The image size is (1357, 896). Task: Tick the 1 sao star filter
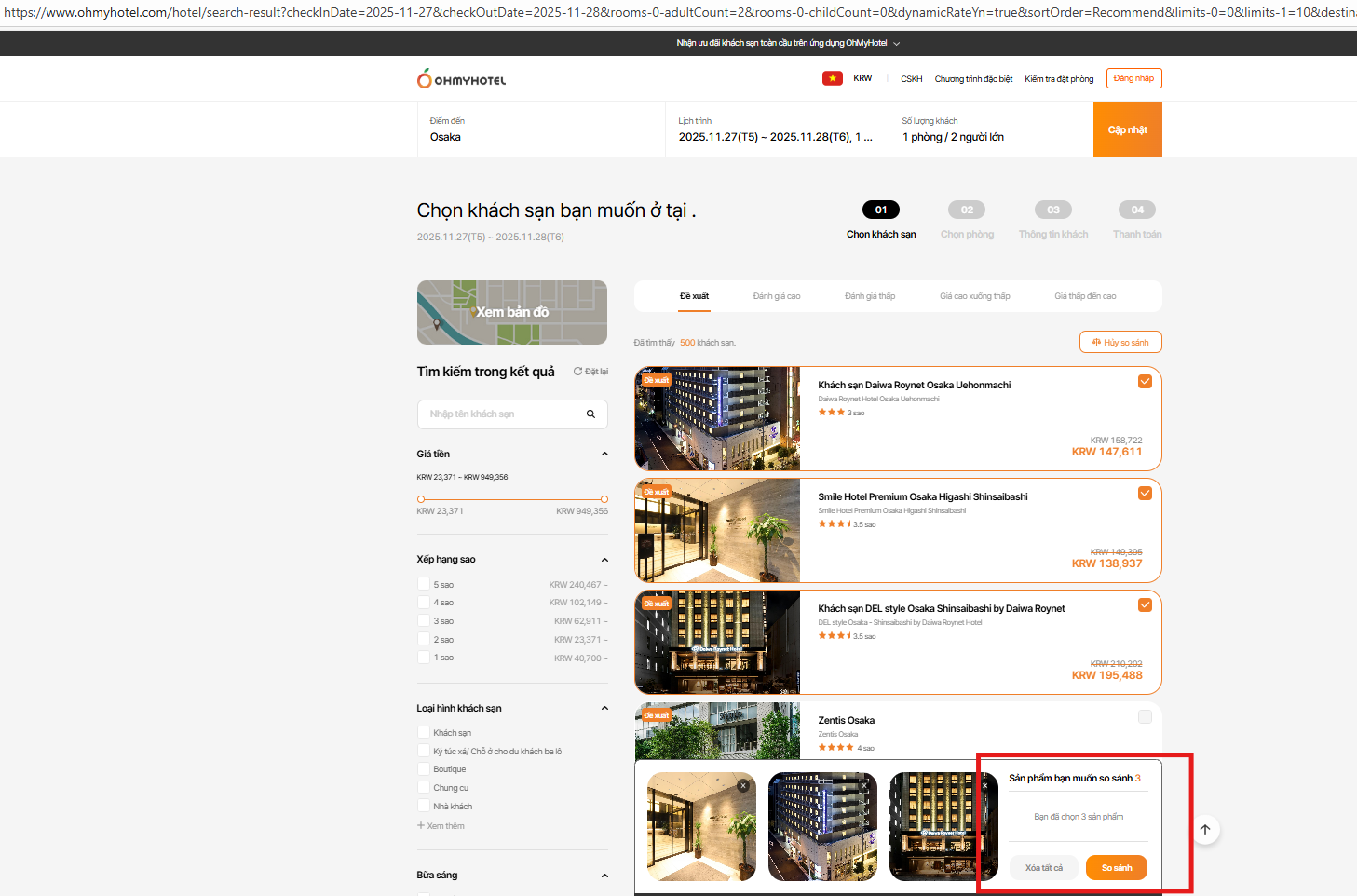point(424,658)
